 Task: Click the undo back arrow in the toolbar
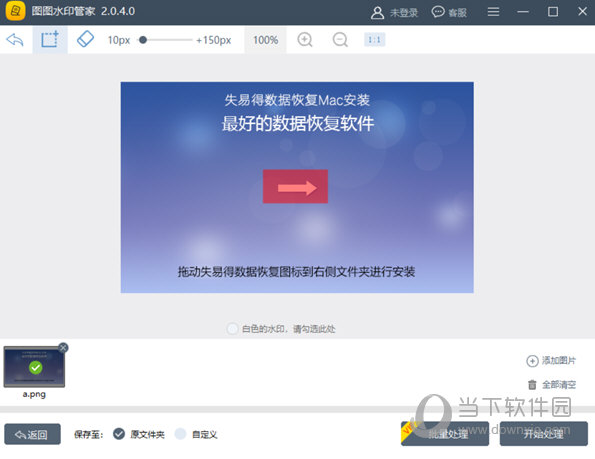[x=15, y=39]
